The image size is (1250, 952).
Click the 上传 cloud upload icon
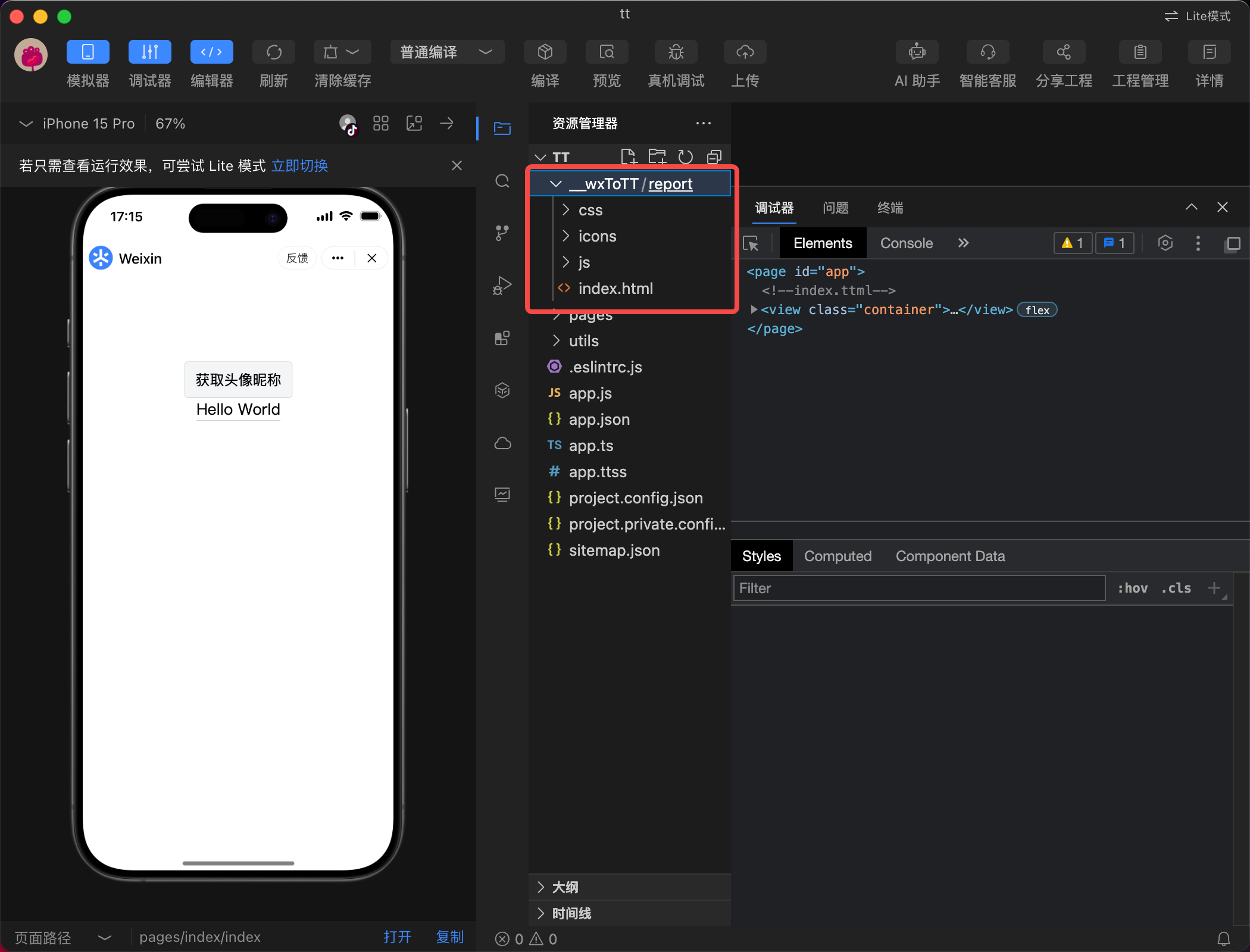tap(745, 52)
